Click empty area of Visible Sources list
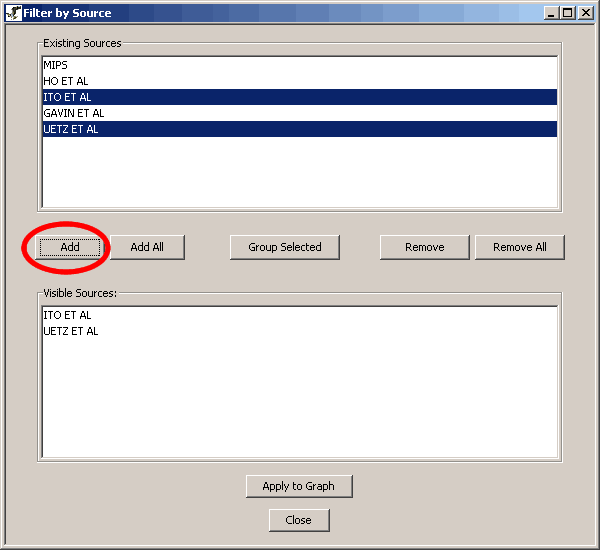 (x=300, y=400)
